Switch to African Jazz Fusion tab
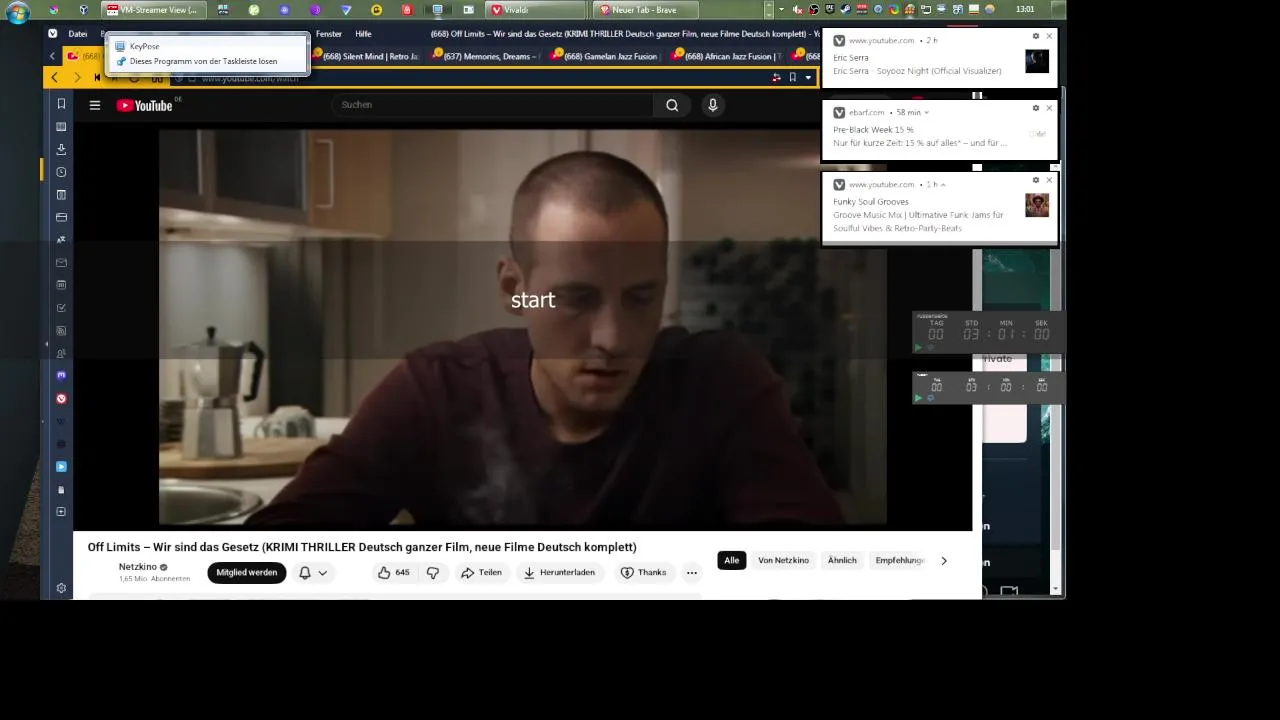The width and height of the screenshot is (1280, 720). (729, 56)
